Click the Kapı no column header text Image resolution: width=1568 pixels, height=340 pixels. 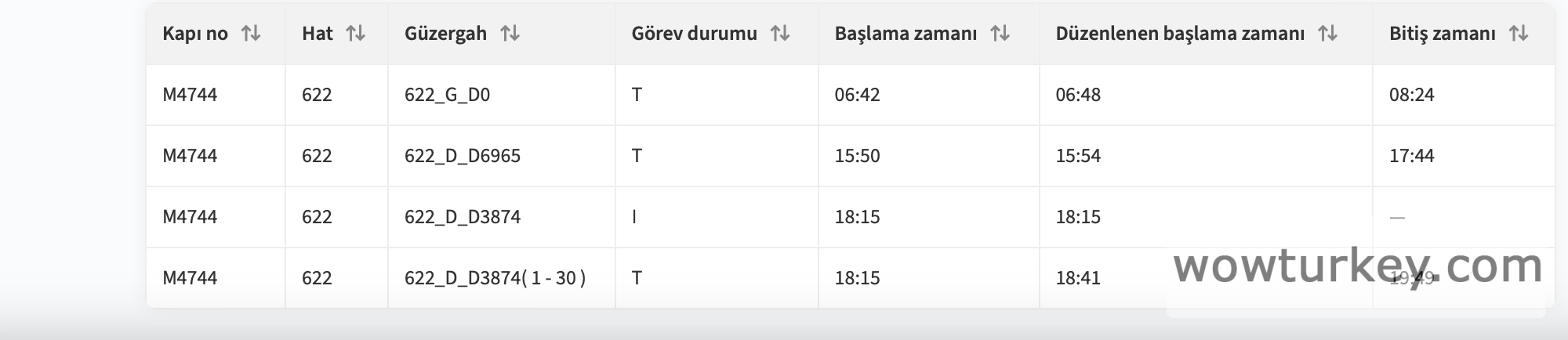(x=195, y=34)
